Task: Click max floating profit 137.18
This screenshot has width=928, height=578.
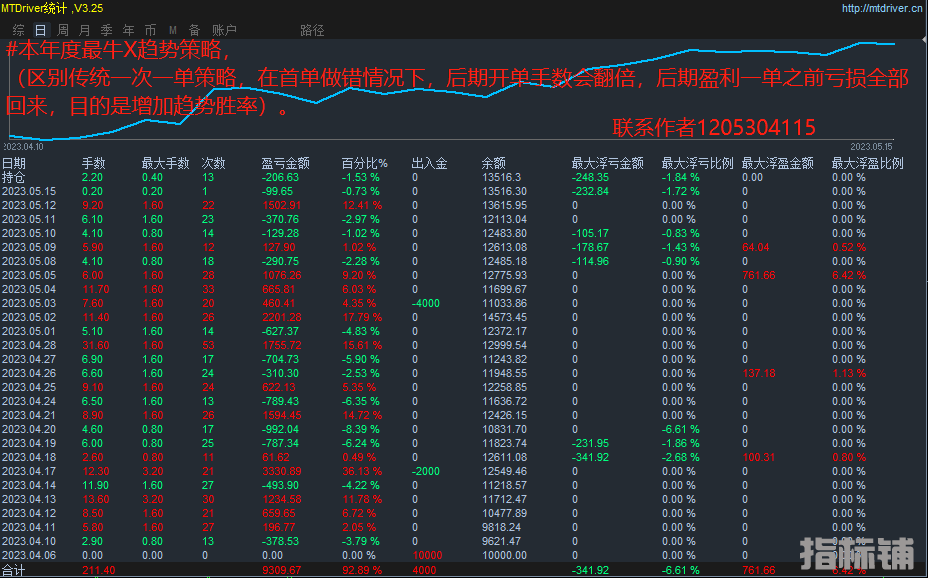Action: pos(759,374)
